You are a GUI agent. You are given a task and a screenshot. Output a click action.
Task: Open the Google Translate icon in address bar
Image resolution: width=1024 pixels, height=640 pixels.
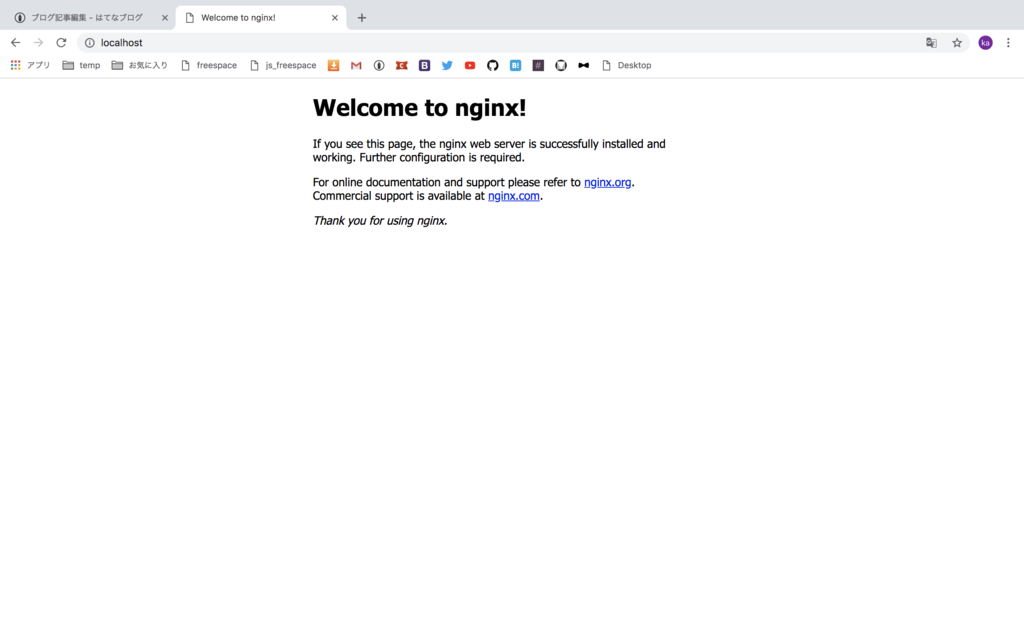[931, 42]
